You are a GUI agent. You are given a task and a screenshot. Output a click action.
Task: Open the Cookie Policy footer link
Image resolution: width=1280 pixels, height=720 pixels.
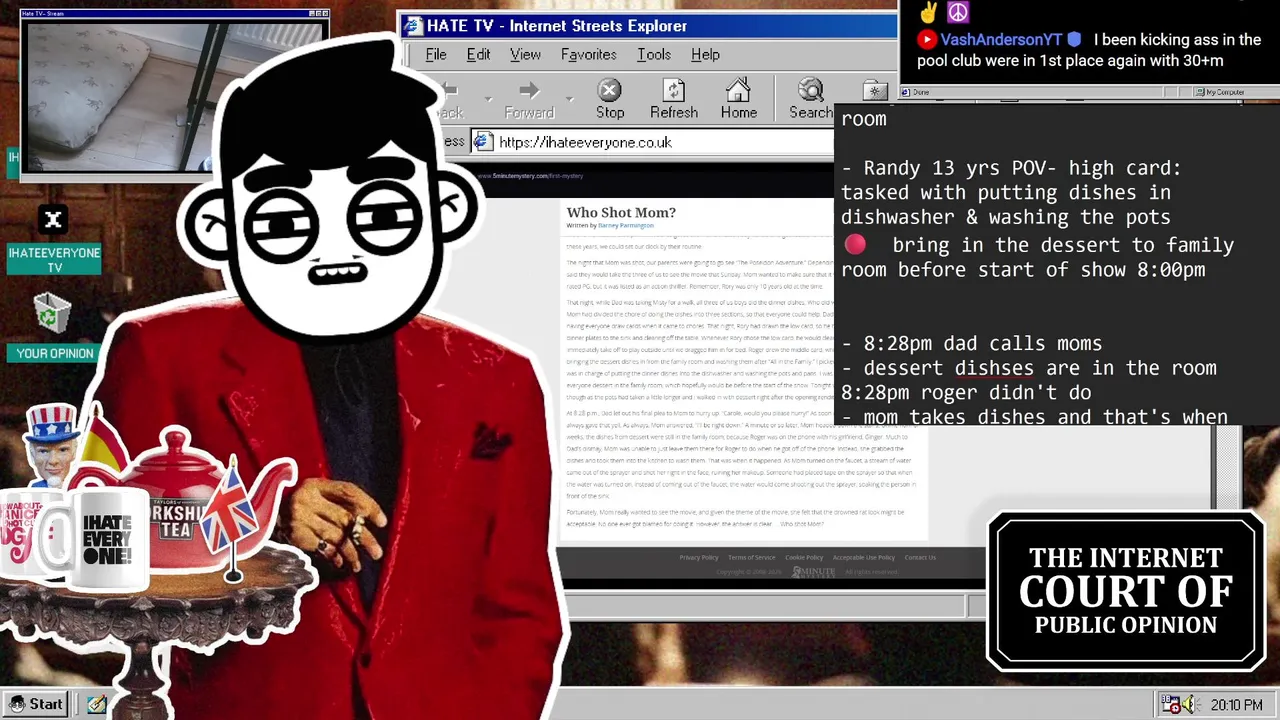pos(804,557)
